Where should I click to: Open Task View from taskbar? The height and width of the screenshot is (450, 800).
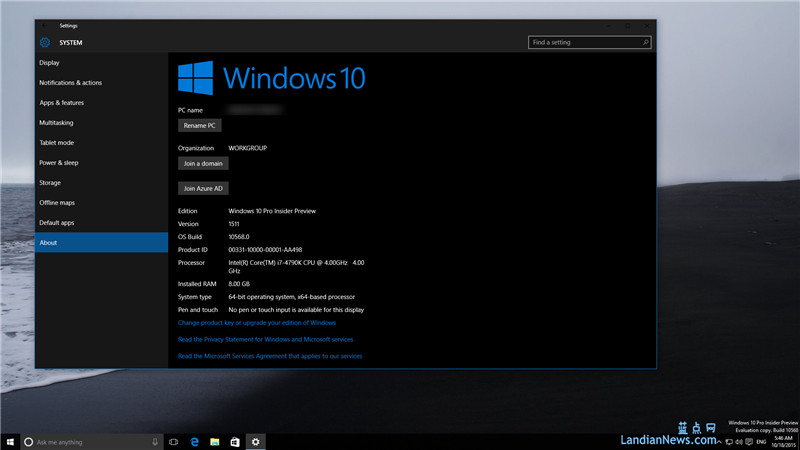173,442
